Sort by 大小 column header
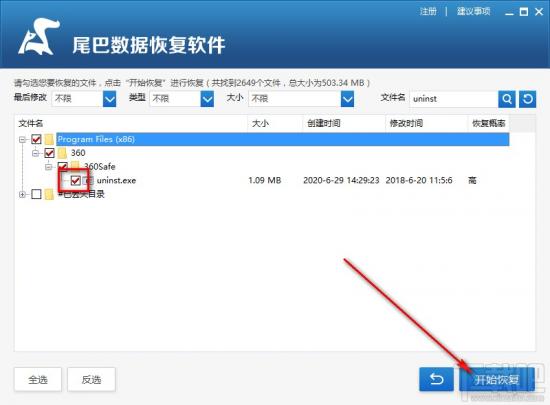Image resolution: width=550 pixels, height=405 pixels. point(275,123)
